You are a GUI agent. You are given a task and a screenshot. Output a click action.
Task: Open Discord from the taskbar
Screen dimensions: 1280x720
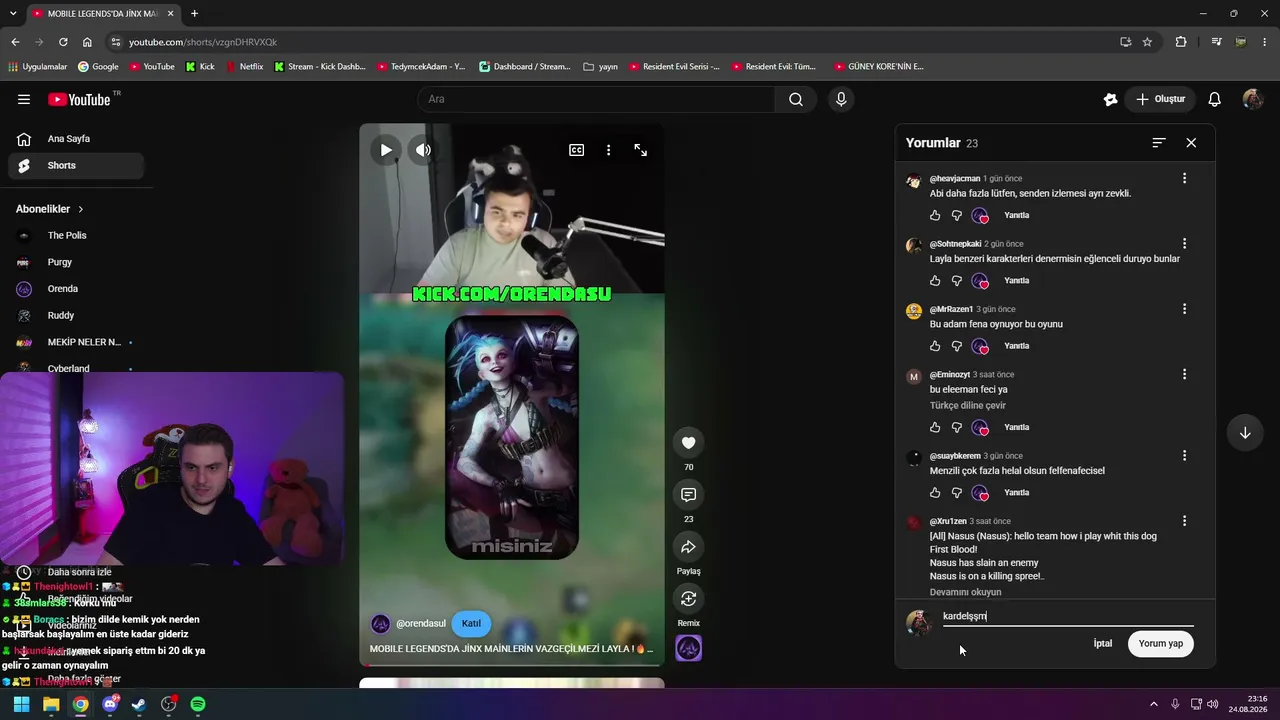point(110,704)
